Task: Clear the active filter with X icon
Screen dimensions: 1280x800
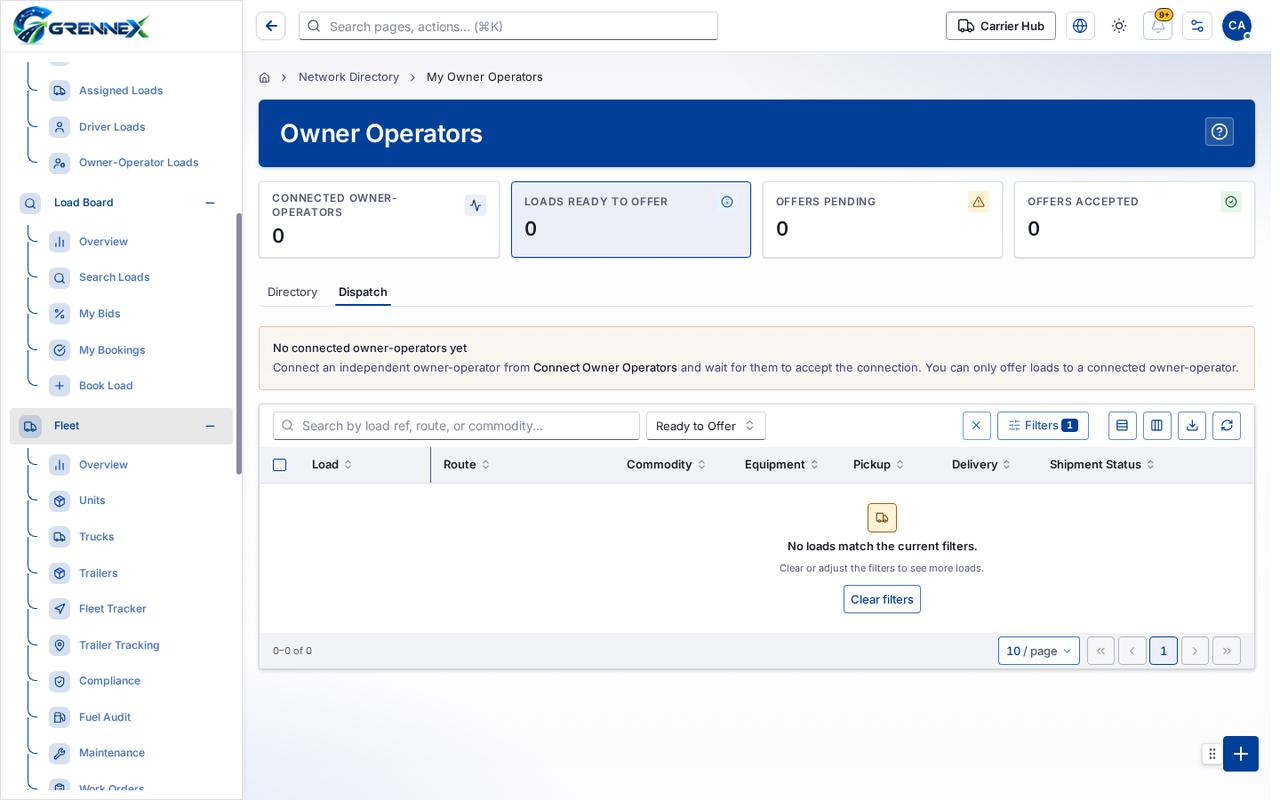Action: click(977, 426)
